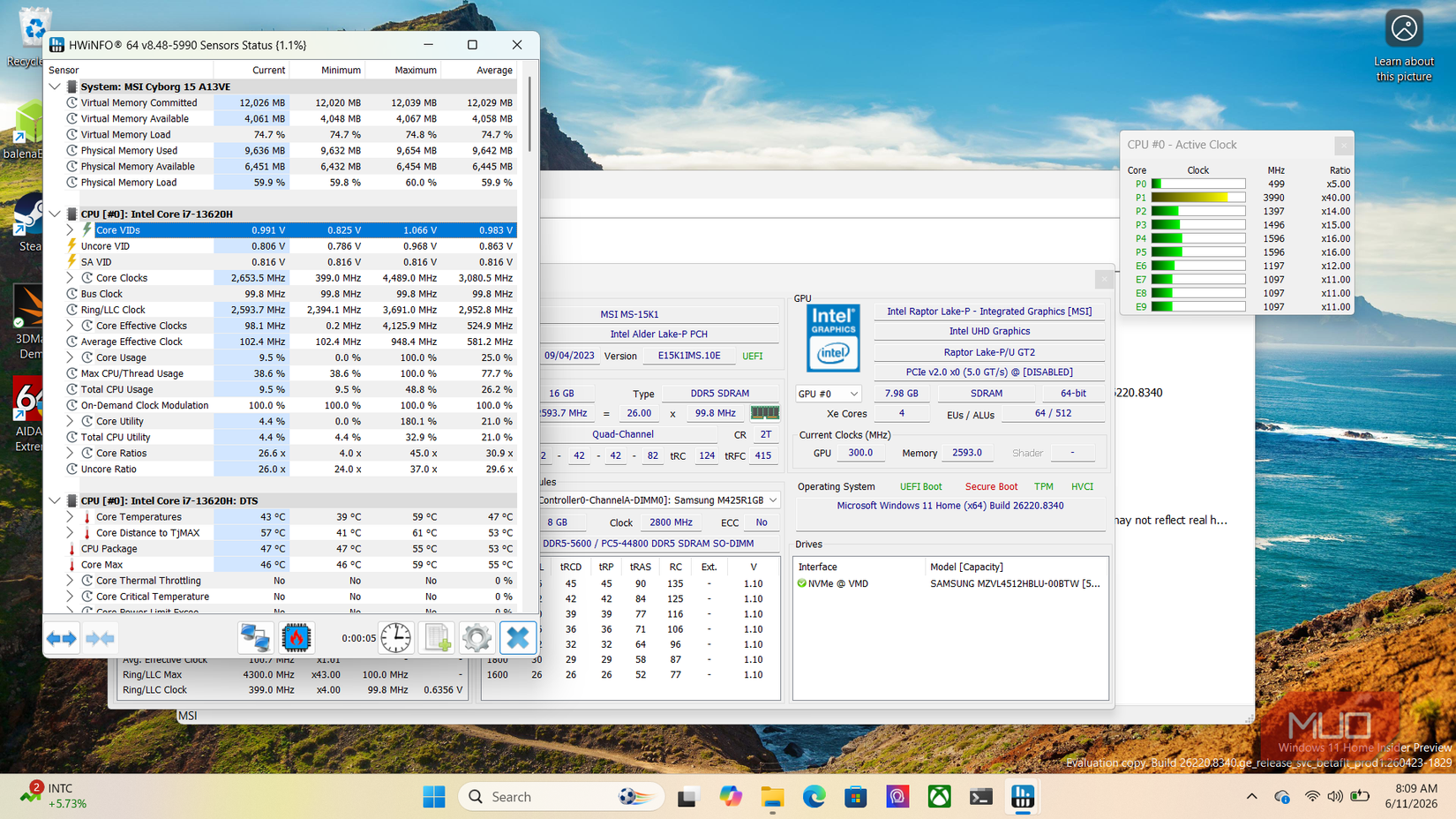This screenshot has width=1456, height=819.
Task: Click the Intel Alder Lake-P PCH field
Action: click(x=659, y=334)
